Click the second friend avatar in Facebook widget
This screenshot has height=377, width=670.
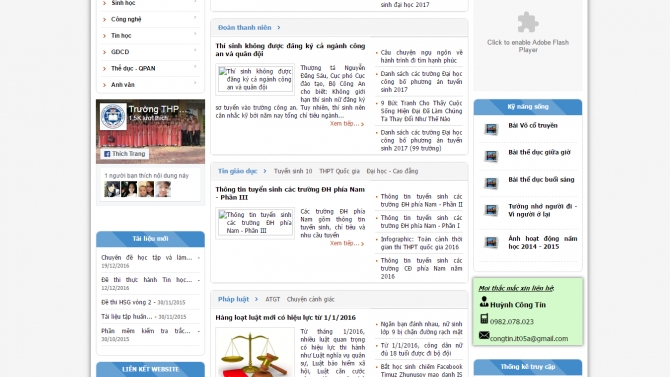point(129,189)
